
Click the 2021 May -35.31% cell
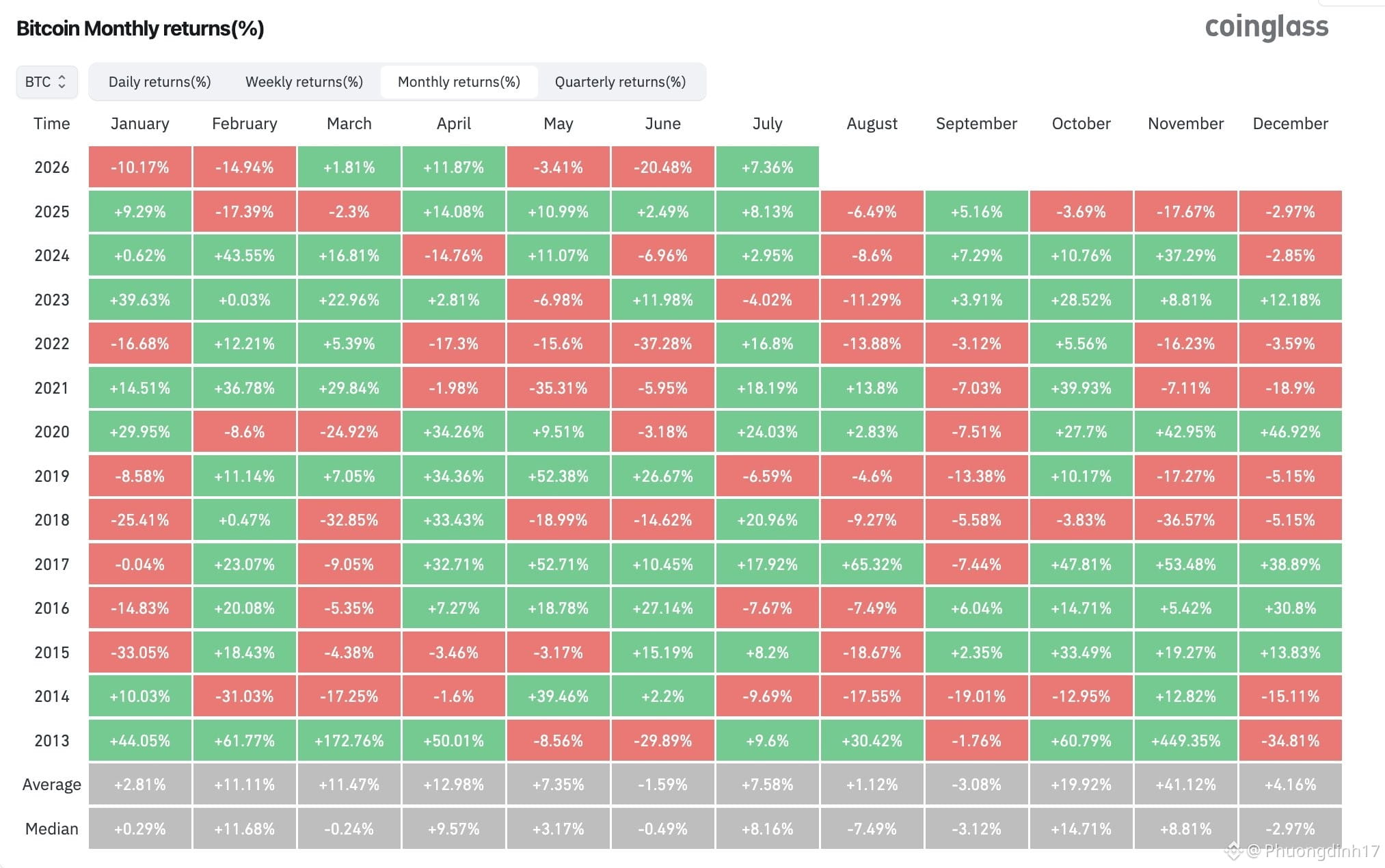point(558,388)
